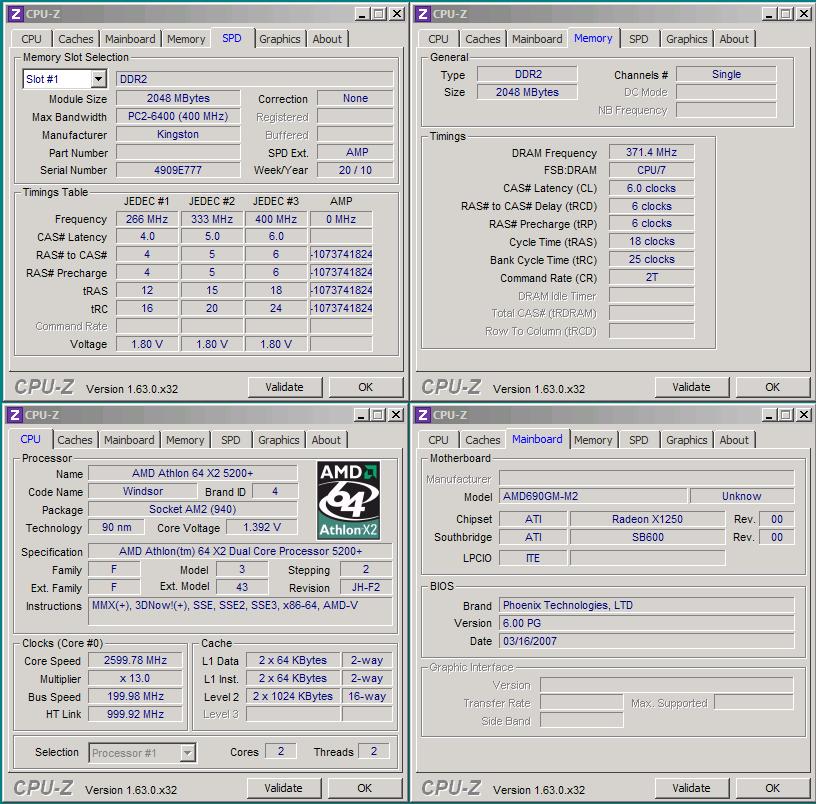Click OK in the SPD window

pyautogui.click(x=365, y=387)
